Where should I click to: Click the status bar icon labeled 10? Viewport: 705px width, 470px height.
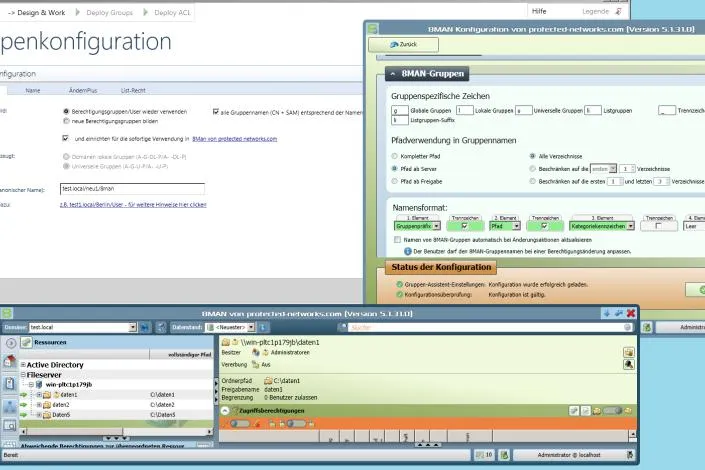[484, 455]
